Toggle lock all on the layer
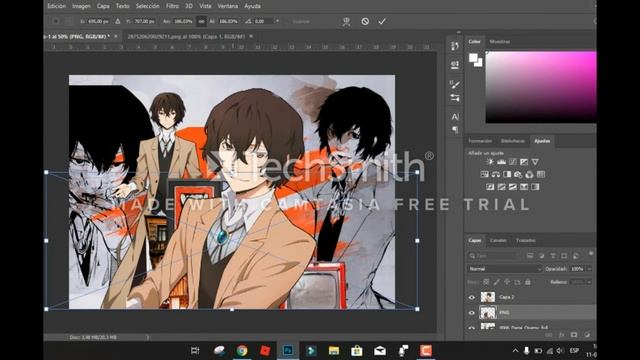The width and height of the screenshot is (640, 360). 528,282
